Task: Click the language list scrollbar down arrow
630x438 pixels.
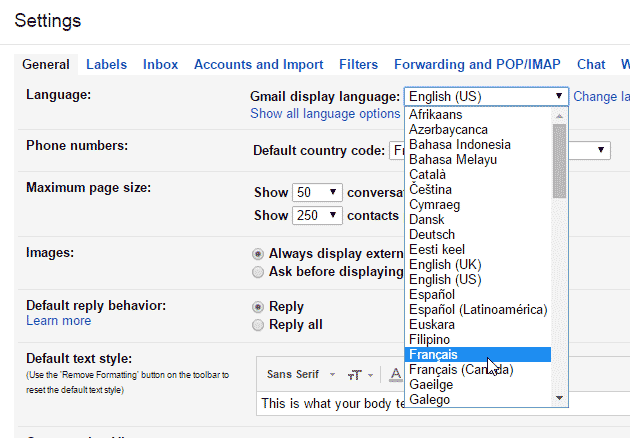Action: pos(559,398)
